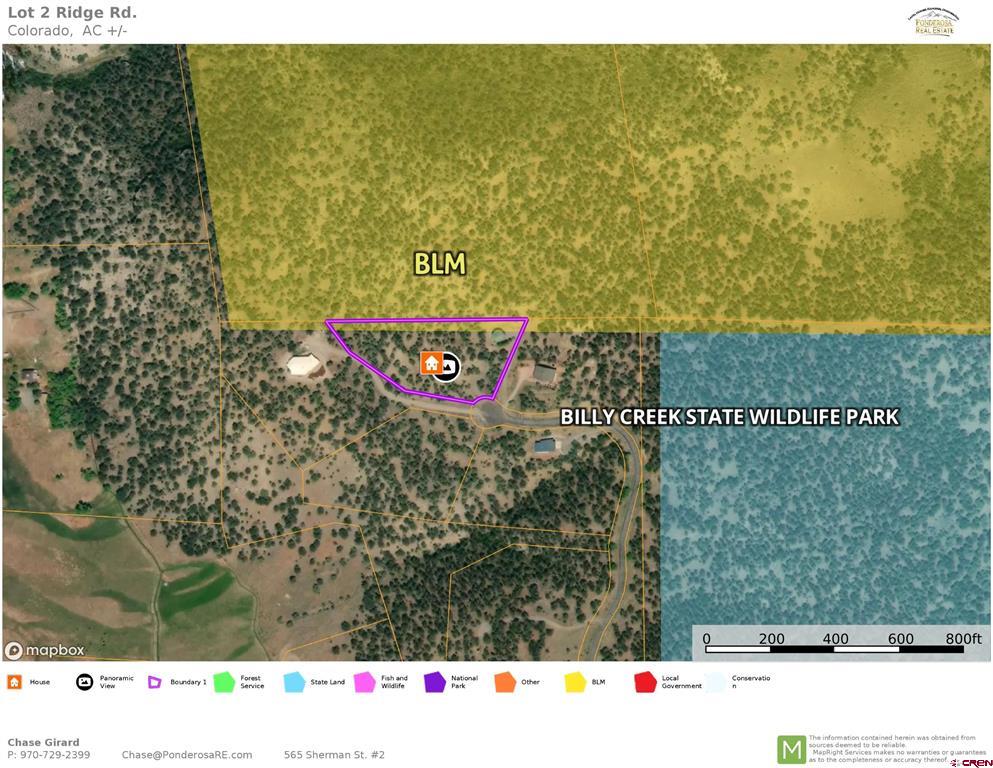Click the green MapRight M logo
This screenshot has height=768, width=993.
[x=791, y=749]
